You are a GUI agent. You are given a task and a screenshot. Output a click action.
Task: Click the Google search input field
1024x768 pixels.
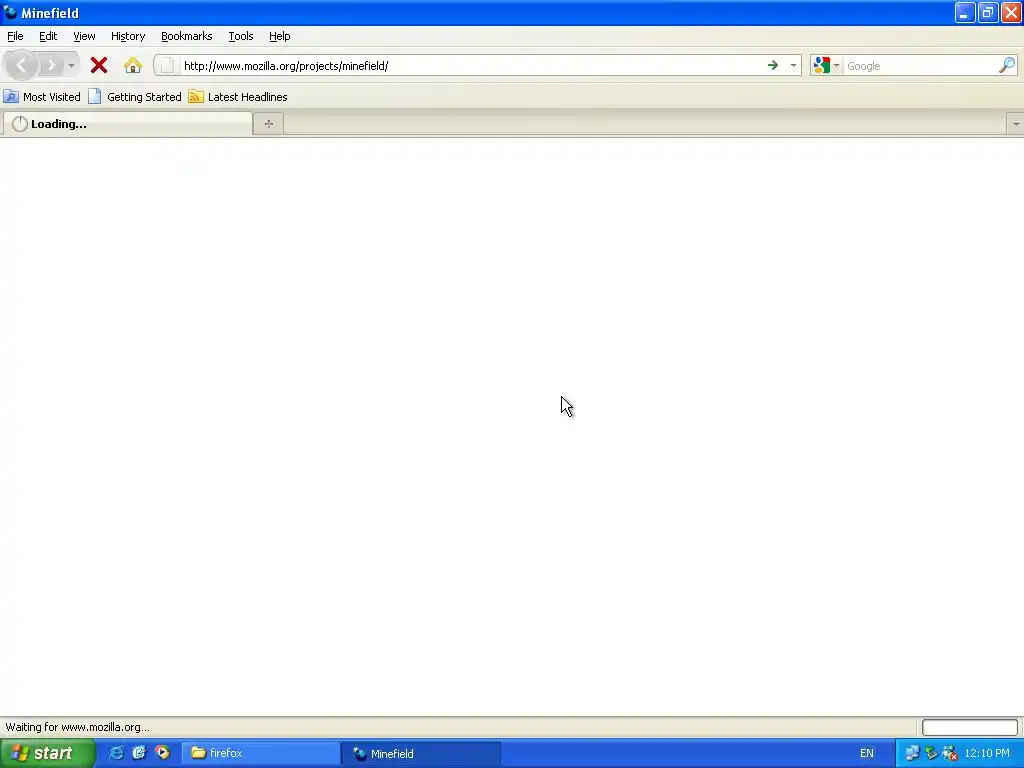click(x=921, y=66)
